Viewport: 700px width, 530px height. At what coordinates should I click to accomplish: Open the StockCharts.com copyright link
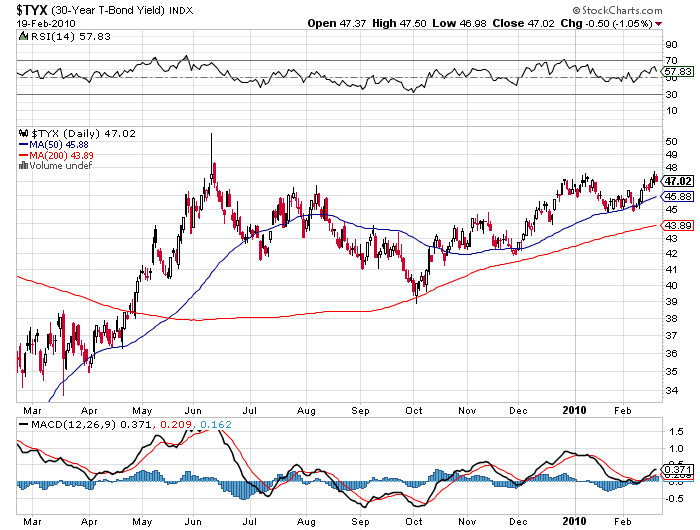(617, 10)
